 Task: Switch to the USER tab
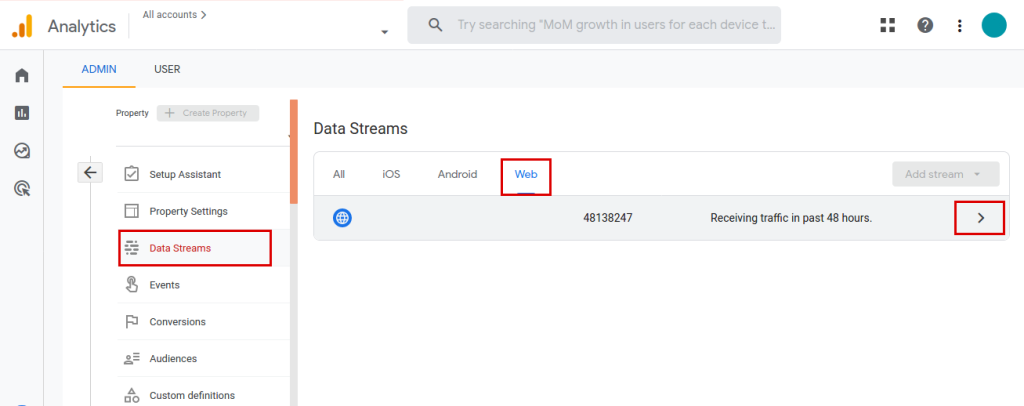(x=167, y=69)
